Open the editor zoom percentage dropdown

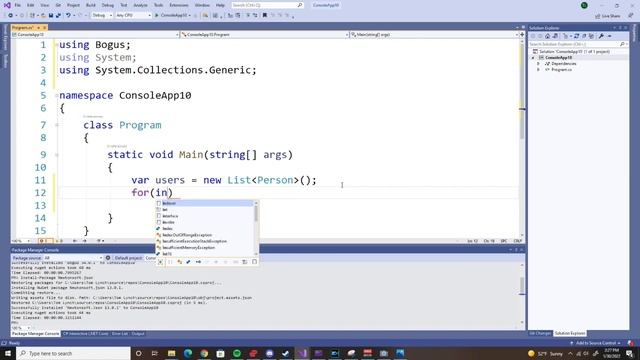(21, 241)
